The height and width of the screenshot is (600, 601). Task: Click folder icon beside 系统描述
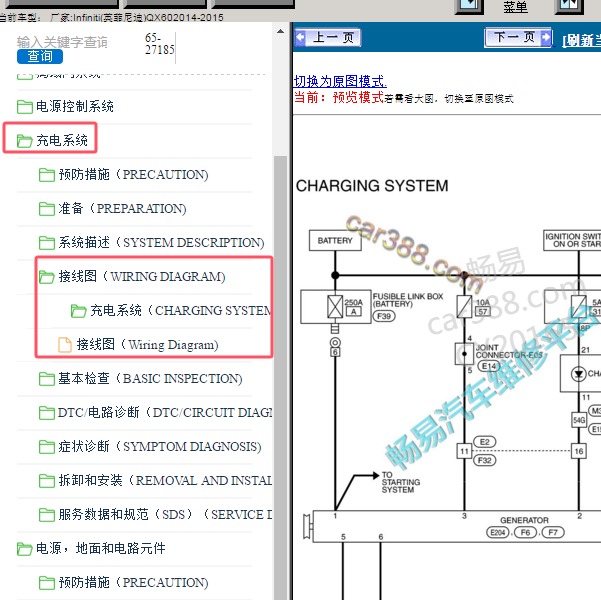click(x=47, y=243)
